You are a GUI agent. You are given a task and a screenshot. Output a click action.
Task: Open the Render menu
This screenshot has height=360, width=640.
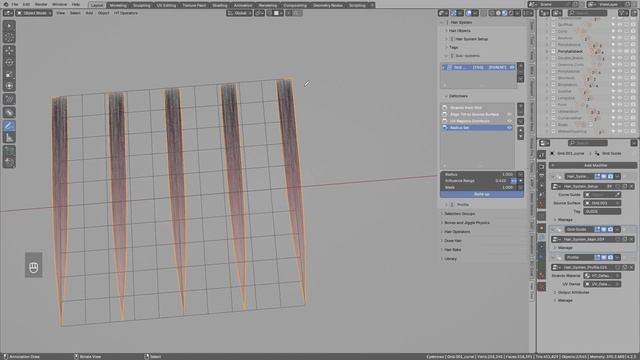click(x=41, y=4)
